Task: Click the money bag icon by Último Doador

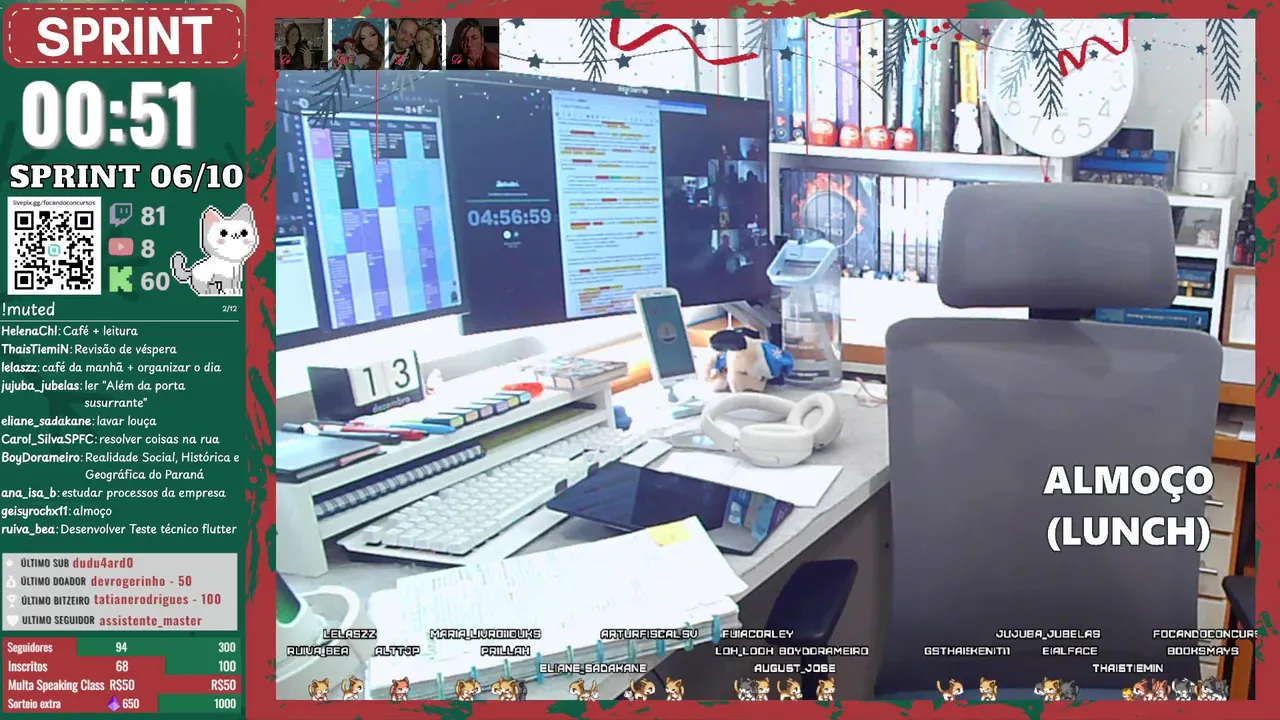Action: (x=11, y=581)
